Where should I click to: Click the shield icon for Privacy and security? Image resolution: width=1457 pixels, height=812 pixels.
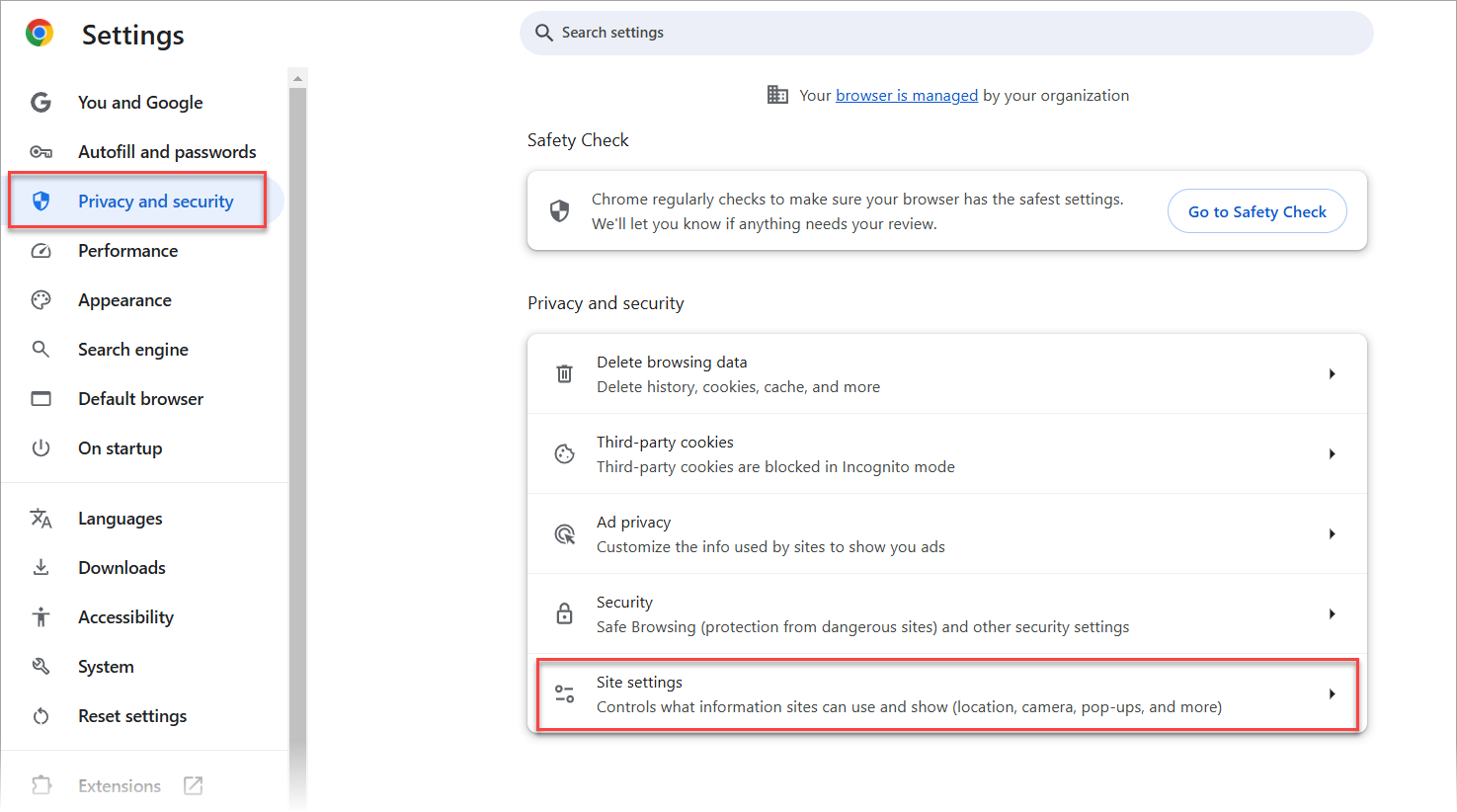(40, 202)
